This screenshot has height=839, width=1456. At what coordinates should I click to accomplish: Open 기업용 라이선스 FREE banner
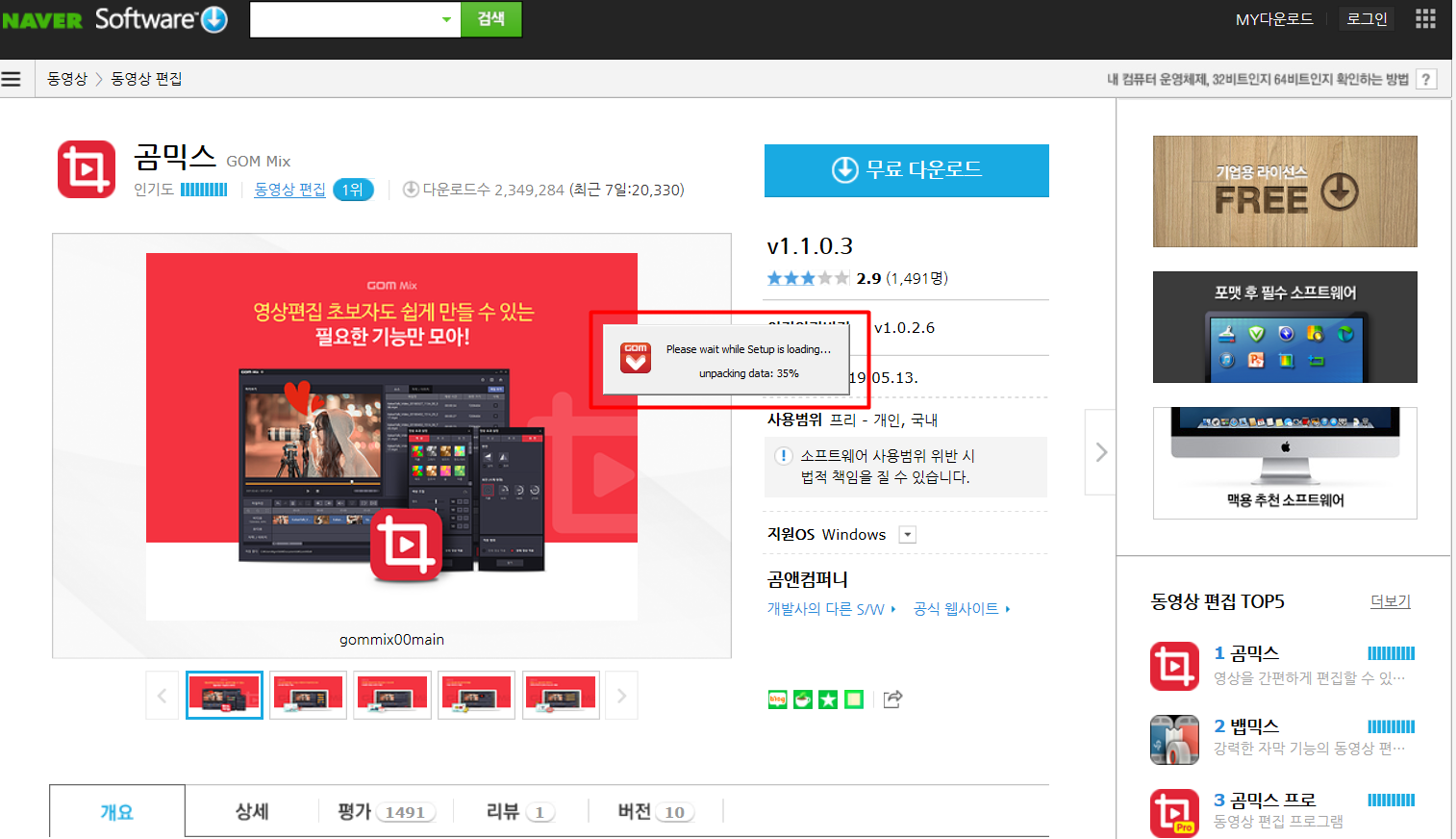1285,191
